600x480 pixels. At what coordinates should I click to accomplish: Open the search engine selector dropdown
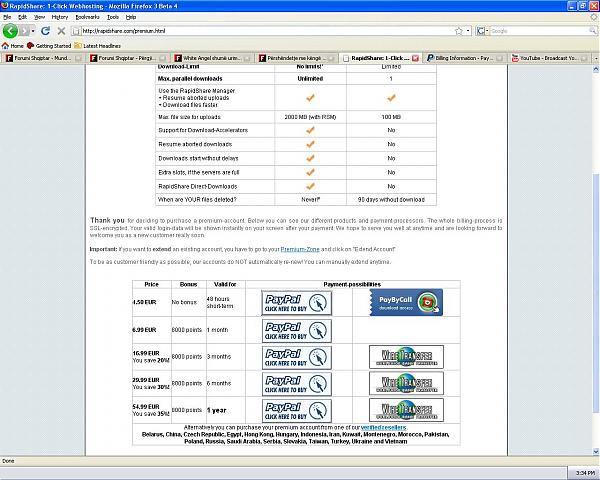482,31
